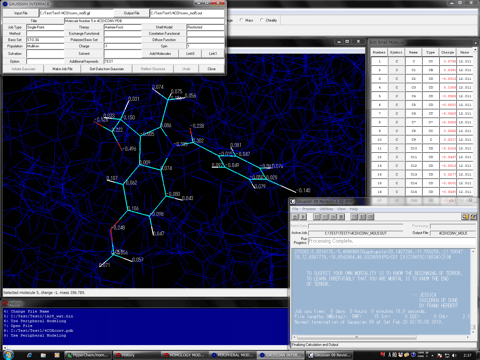Click the -0.140 atom charge label
480x360 pixels.
tap(303, 190)
